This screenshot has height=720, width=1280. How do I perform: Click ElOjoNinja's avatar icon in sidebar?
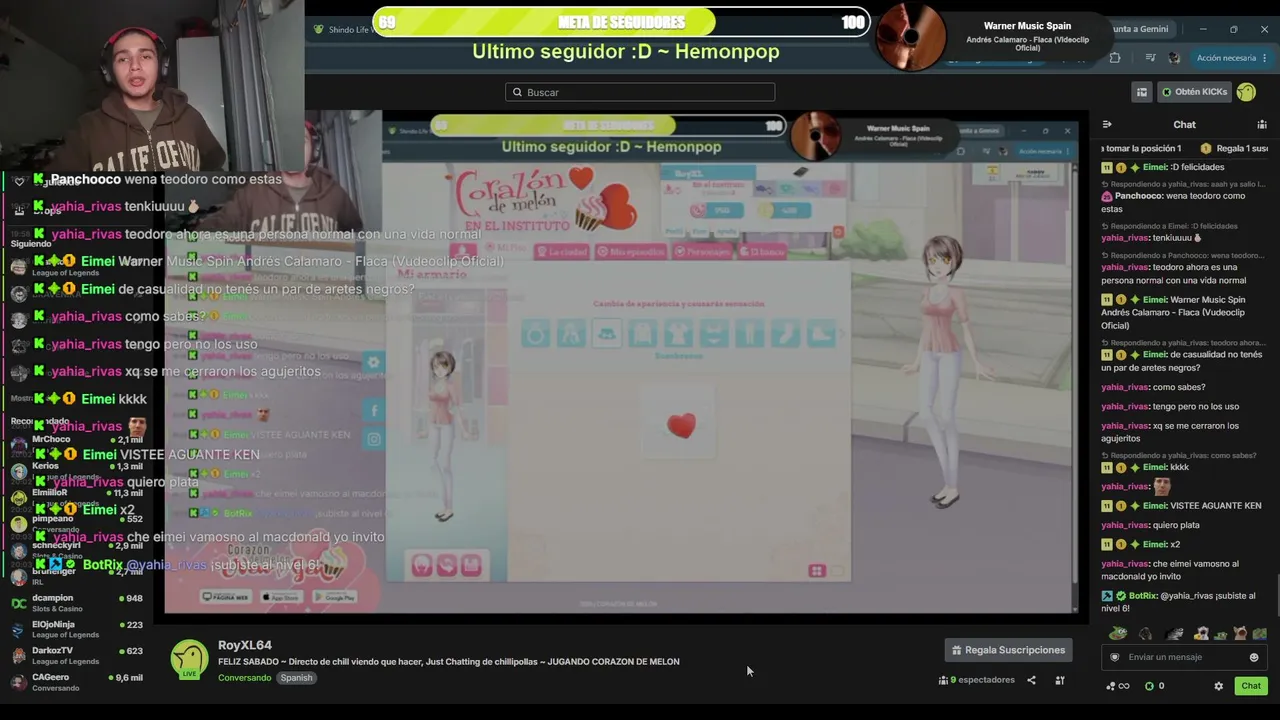point(19,630)
